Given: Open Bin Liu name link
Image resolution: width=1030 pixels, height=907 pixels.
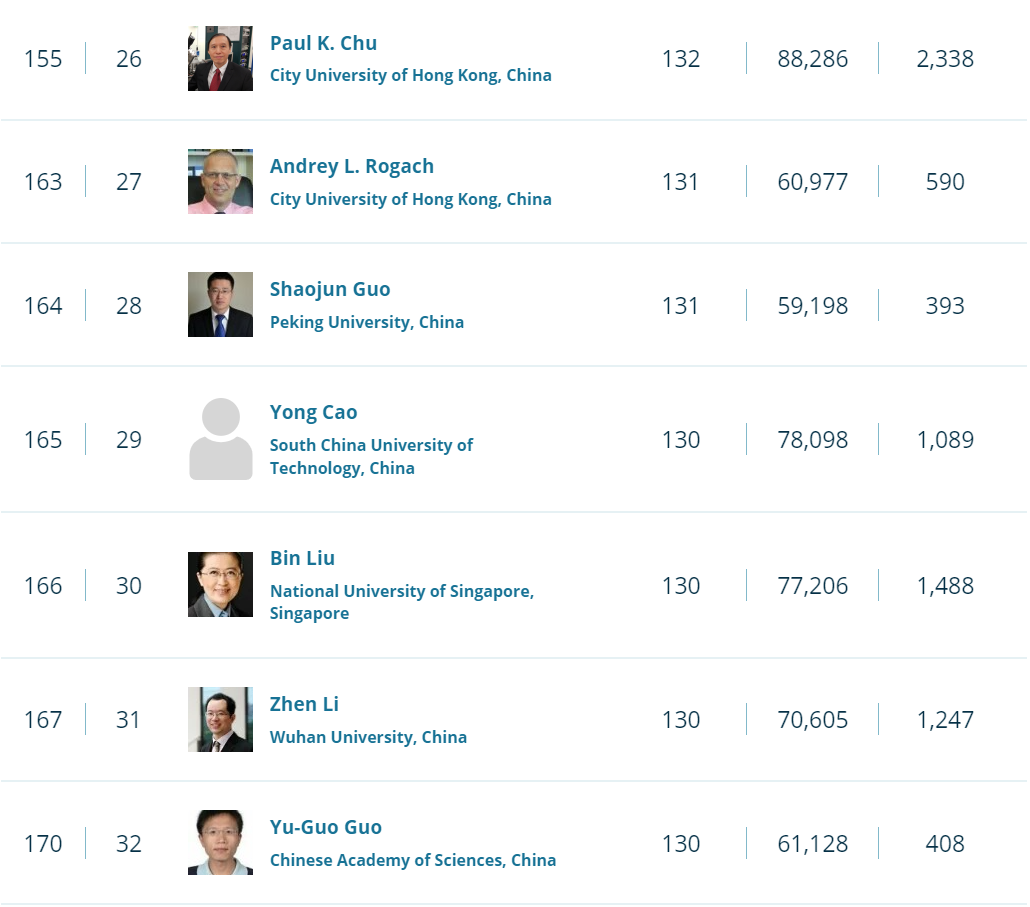Looking at the screenshot, I should (302, 558).
